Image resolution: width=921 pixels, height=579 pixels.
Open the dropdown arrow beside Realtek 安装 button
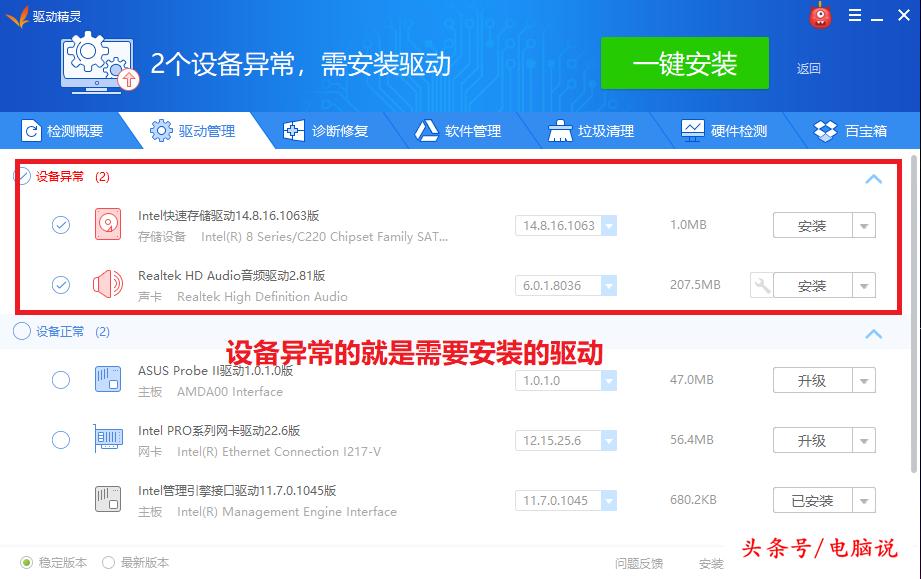[x=863, y=285]
